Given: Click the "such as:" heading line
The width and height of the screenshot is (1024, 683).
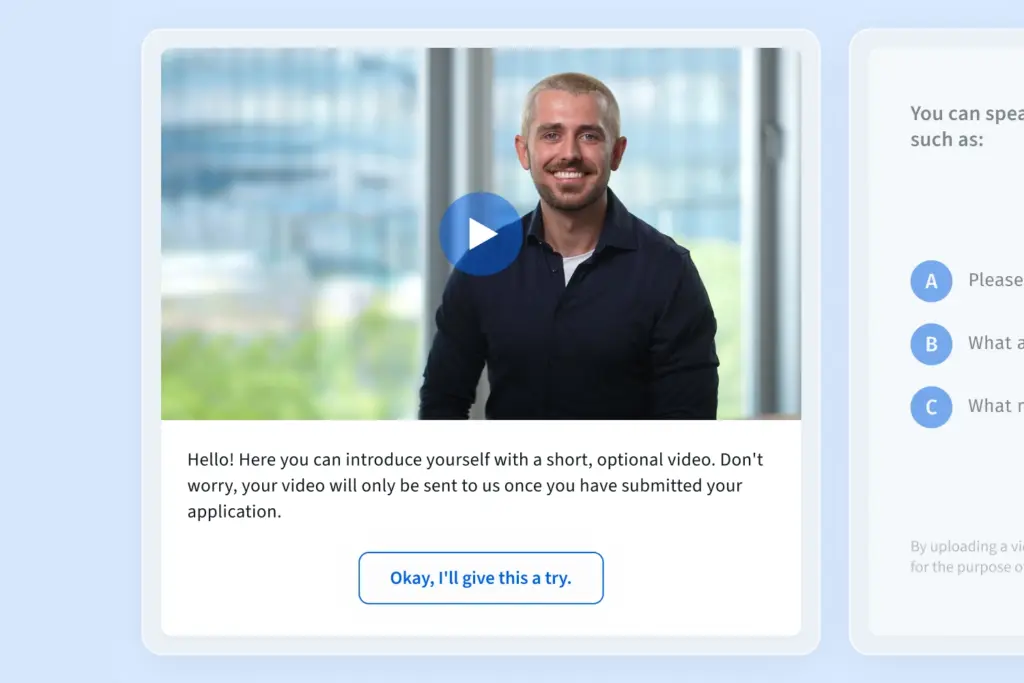Looking at the screenshot, I should pyautogui.click(x=946, y=140).
